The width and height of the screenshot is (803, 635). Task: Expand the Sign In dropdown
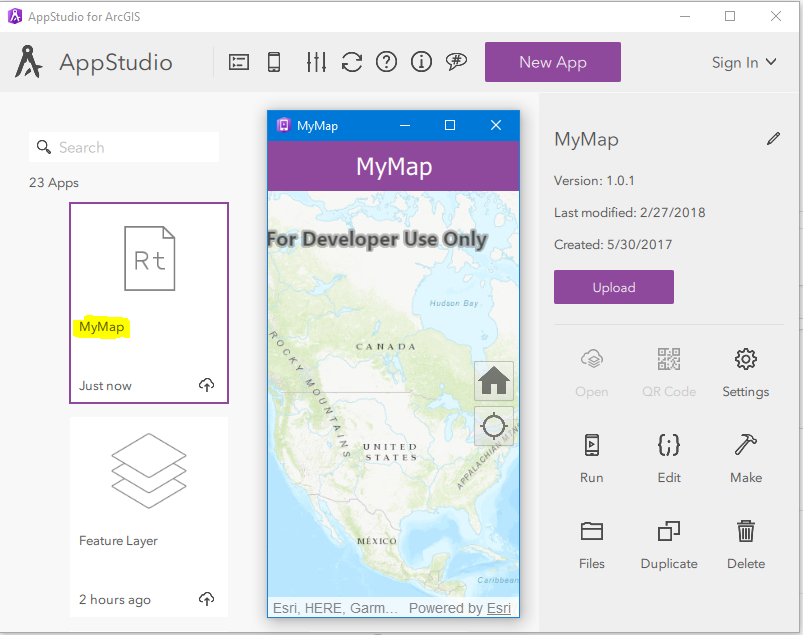(x=744, y=62)
